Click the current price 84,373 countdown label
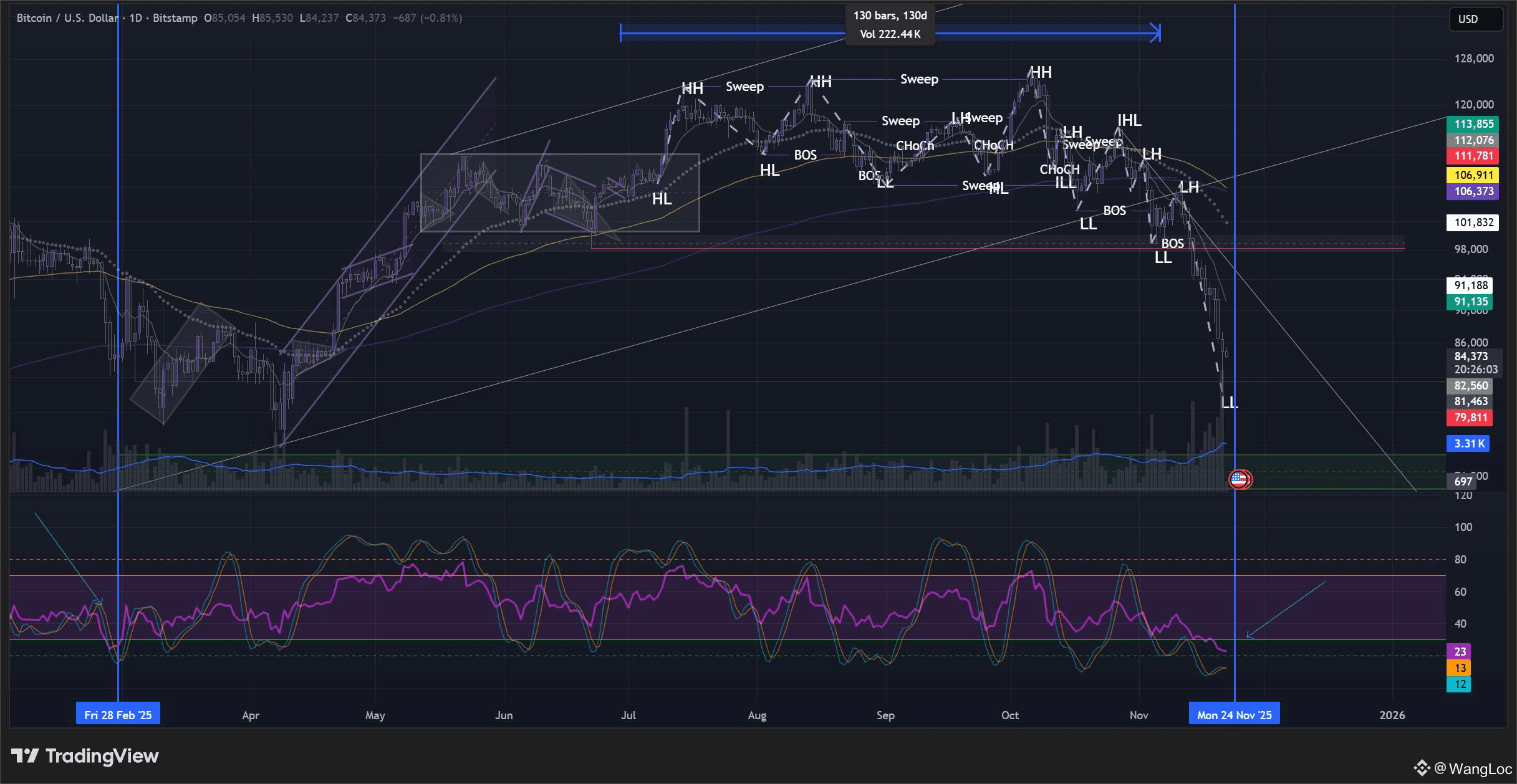 [1473, 363]
